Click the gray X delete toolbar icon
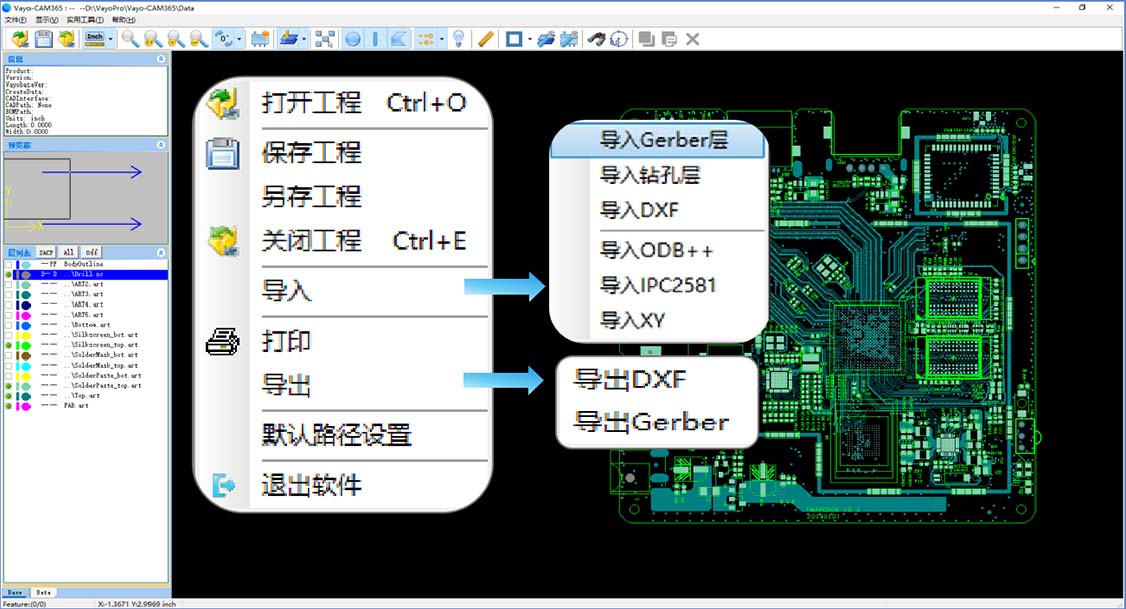The width and height of the screenshot is (1126, 609). click(x=692, y=39)
